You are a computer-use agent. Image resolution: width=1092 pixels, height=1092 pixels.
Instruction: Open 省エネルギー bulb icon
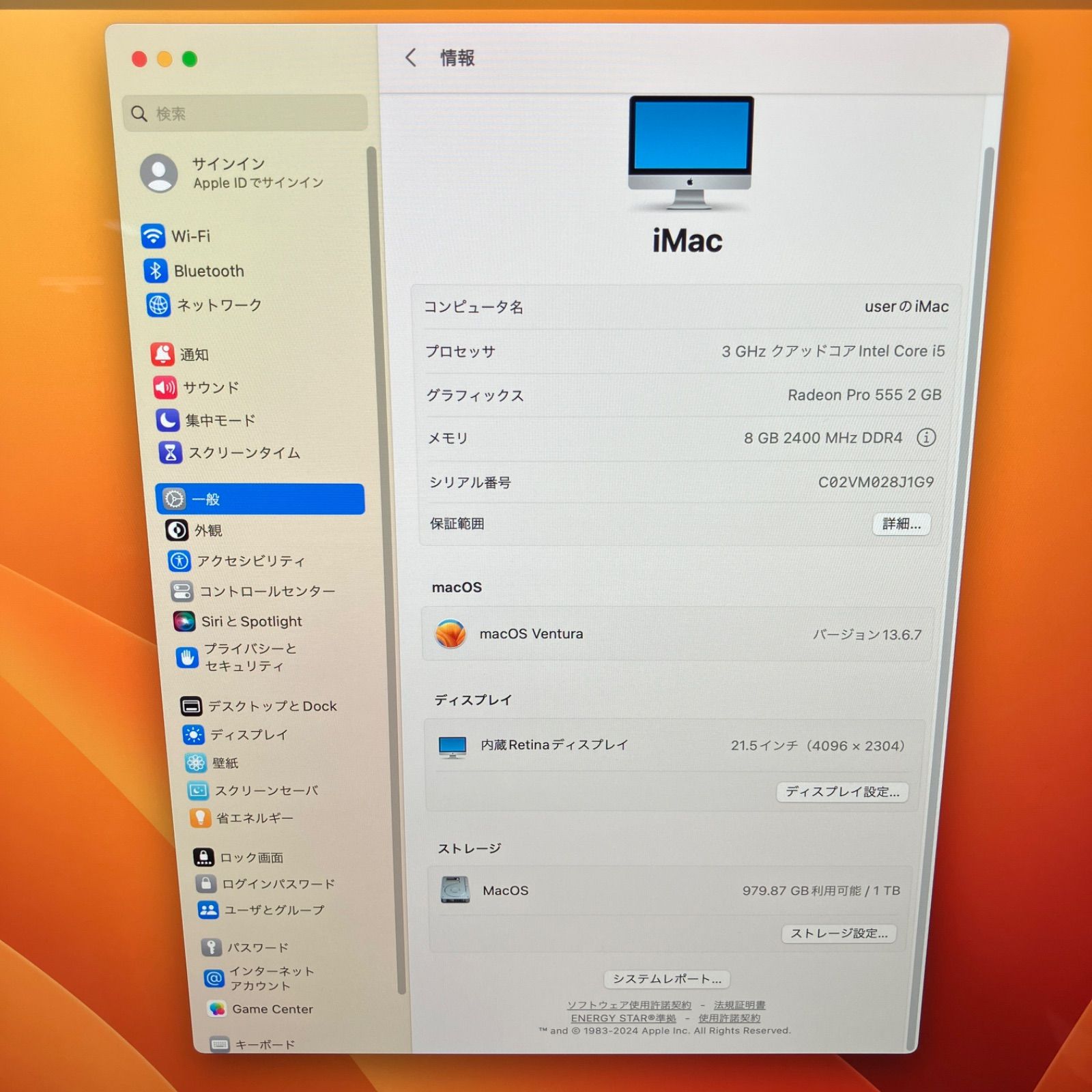coord(200,818)
